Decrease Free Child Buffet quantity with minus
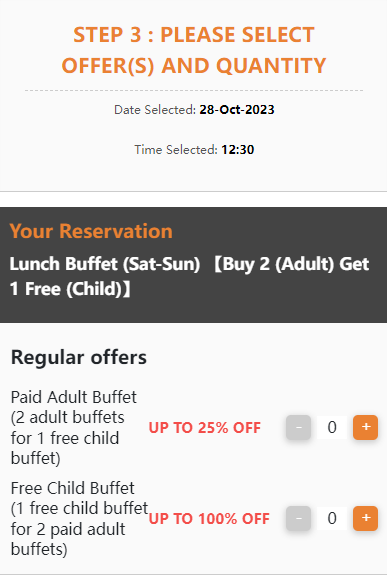 299,518
